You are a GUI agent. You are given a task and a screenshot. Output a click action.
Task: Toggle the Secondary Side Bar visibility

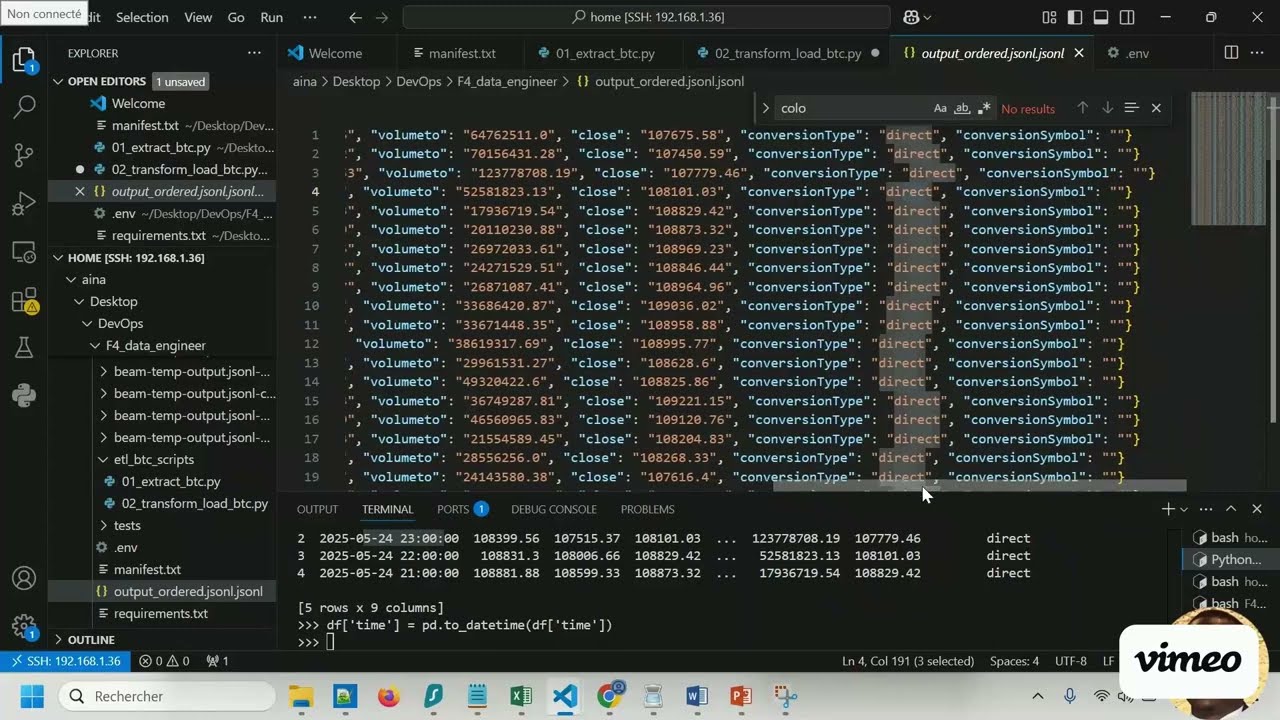tap(1127, 17)
